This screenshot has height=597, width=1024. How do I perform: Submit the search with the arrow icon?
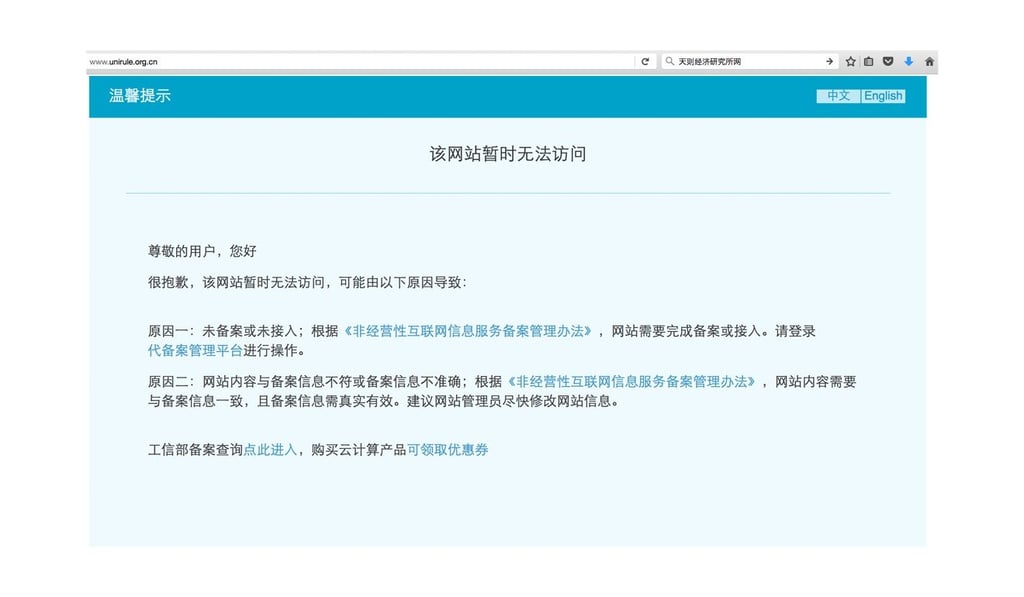tap(830, 60)
